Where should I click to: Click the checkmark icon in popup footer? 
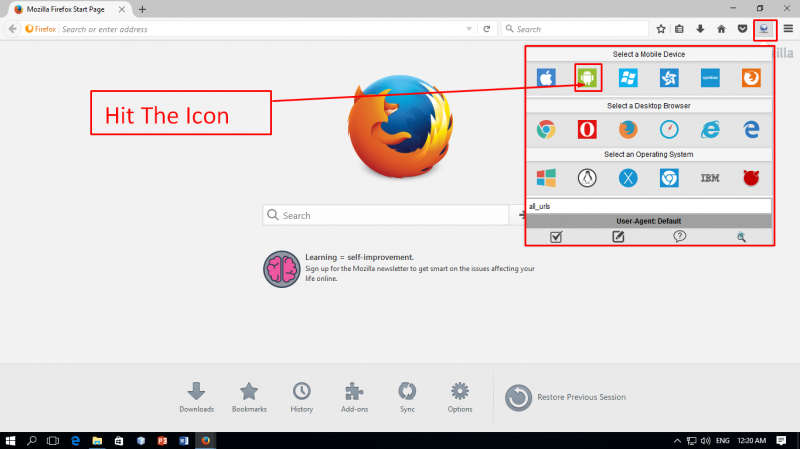pos(556,237)
